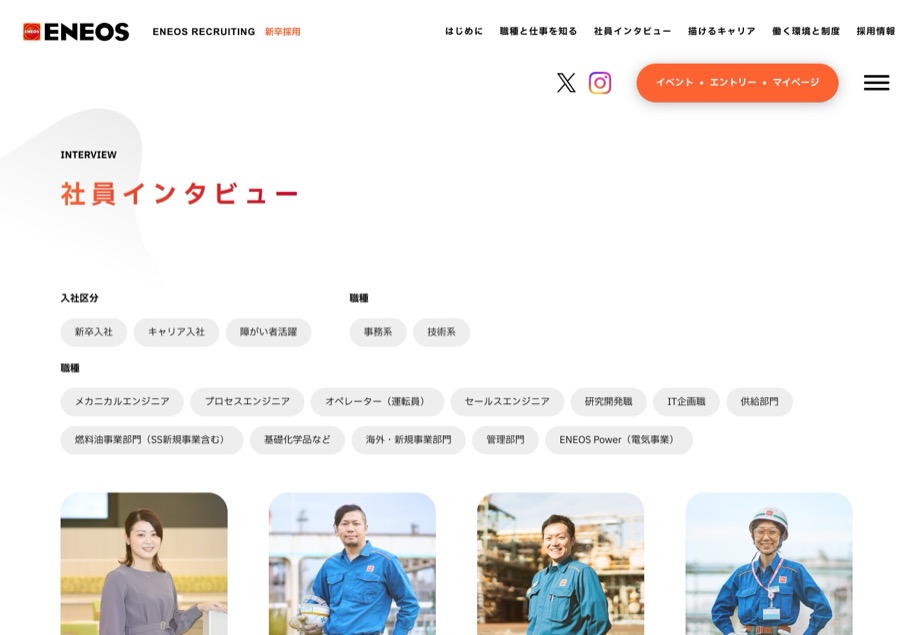This screenshot has width=915, height=635.
Task: Toggle the プロセスエンジニア filter
Action: pos(247,402)
